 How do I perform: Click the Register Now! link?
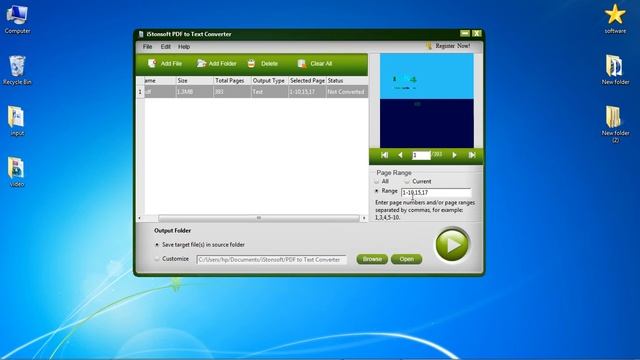(453, 46)
